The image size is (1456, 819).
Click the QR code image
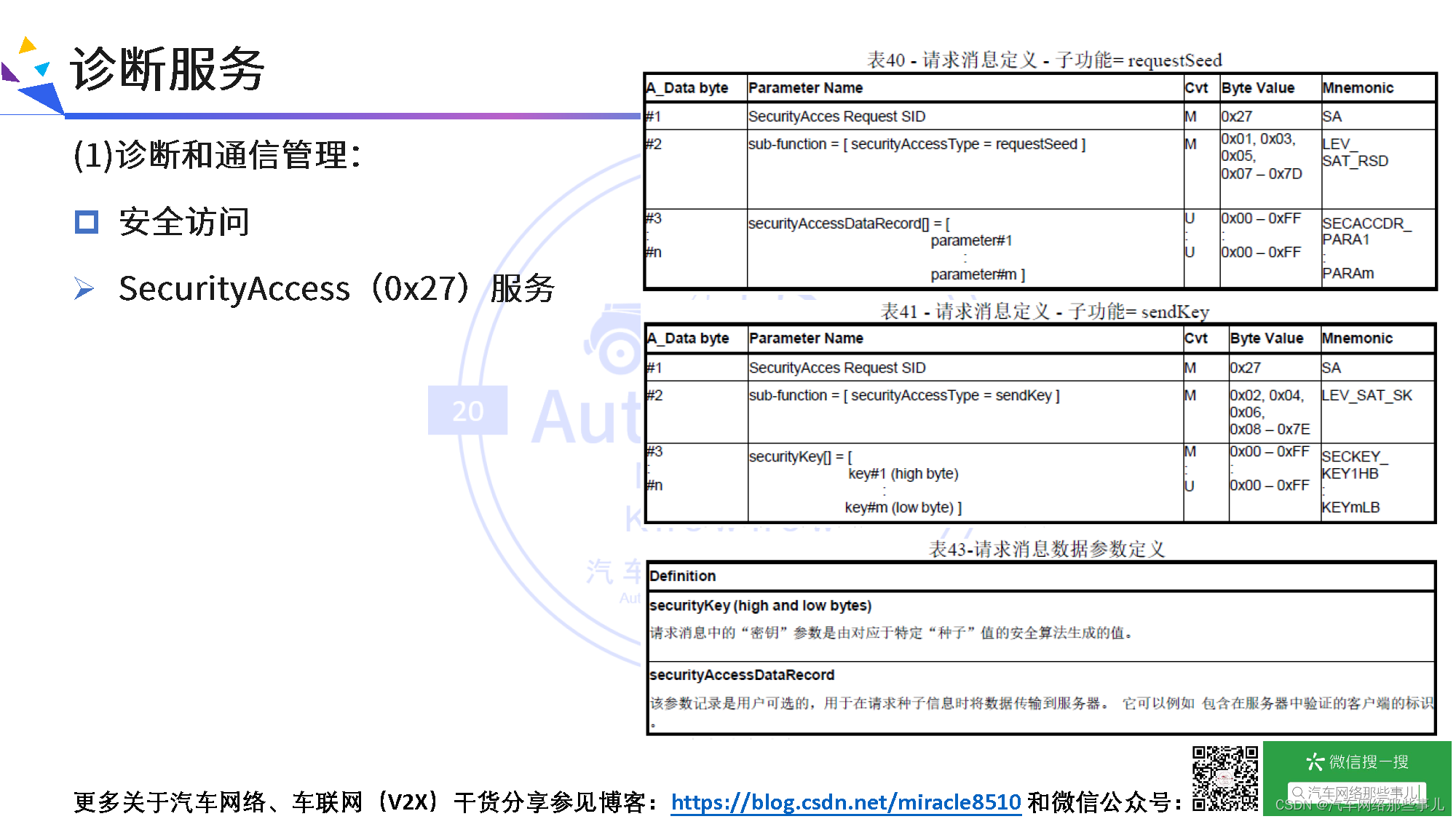pyautogui.click(x=1224, y=778)
